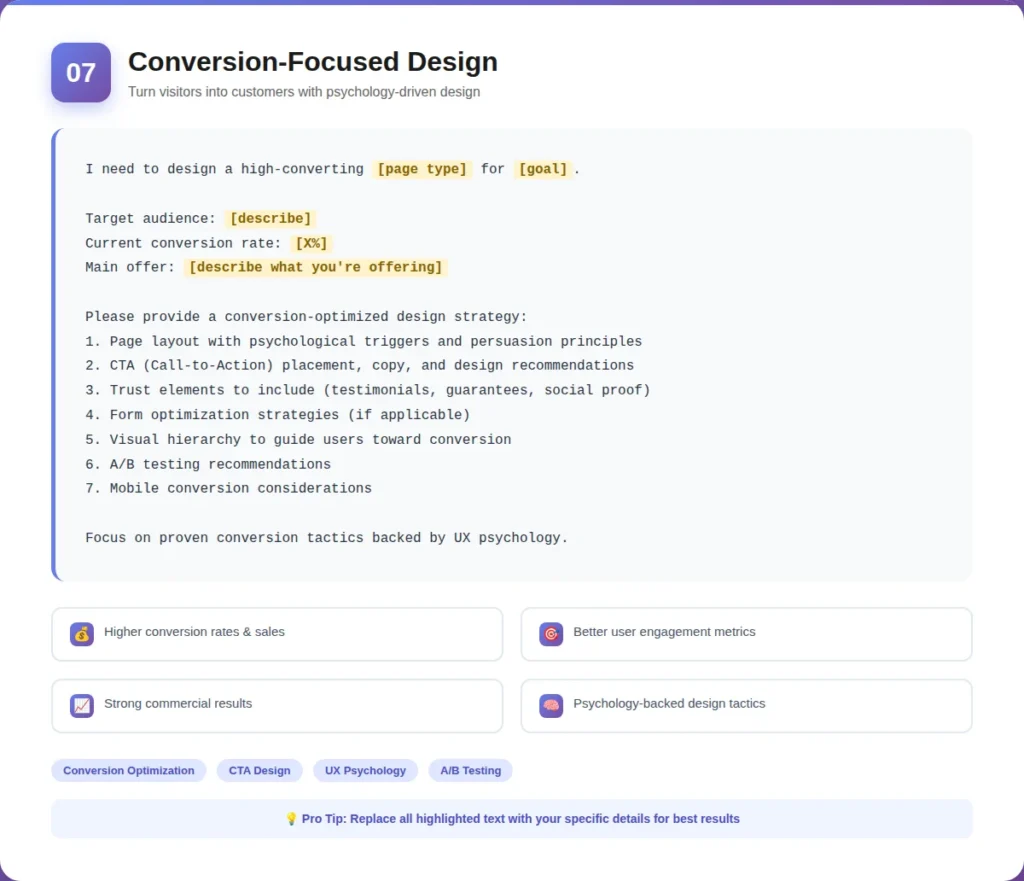Click the Pro Tip banner text
The width and height of the screenshot is (1024, 881).
521,818
